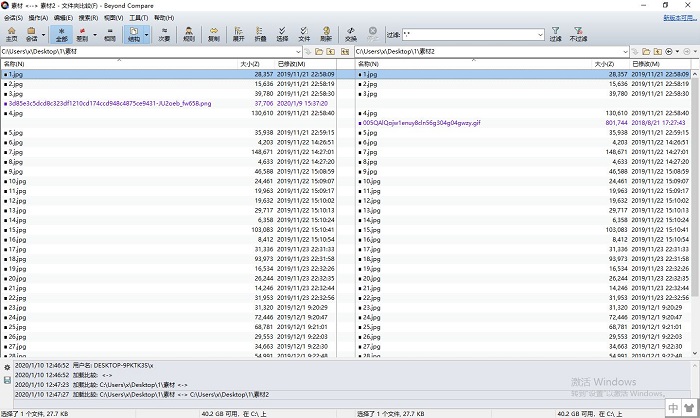The width and height of the screenshot is (700, 418).
Task: Expand left folder path history dropdown
Action: tap(298, 52)
